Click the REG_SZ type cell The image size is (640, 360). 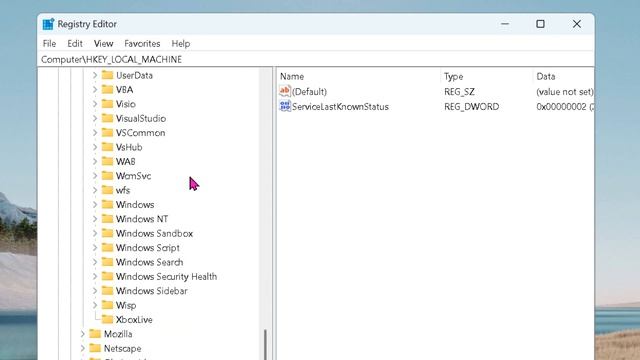pos(459,91)
